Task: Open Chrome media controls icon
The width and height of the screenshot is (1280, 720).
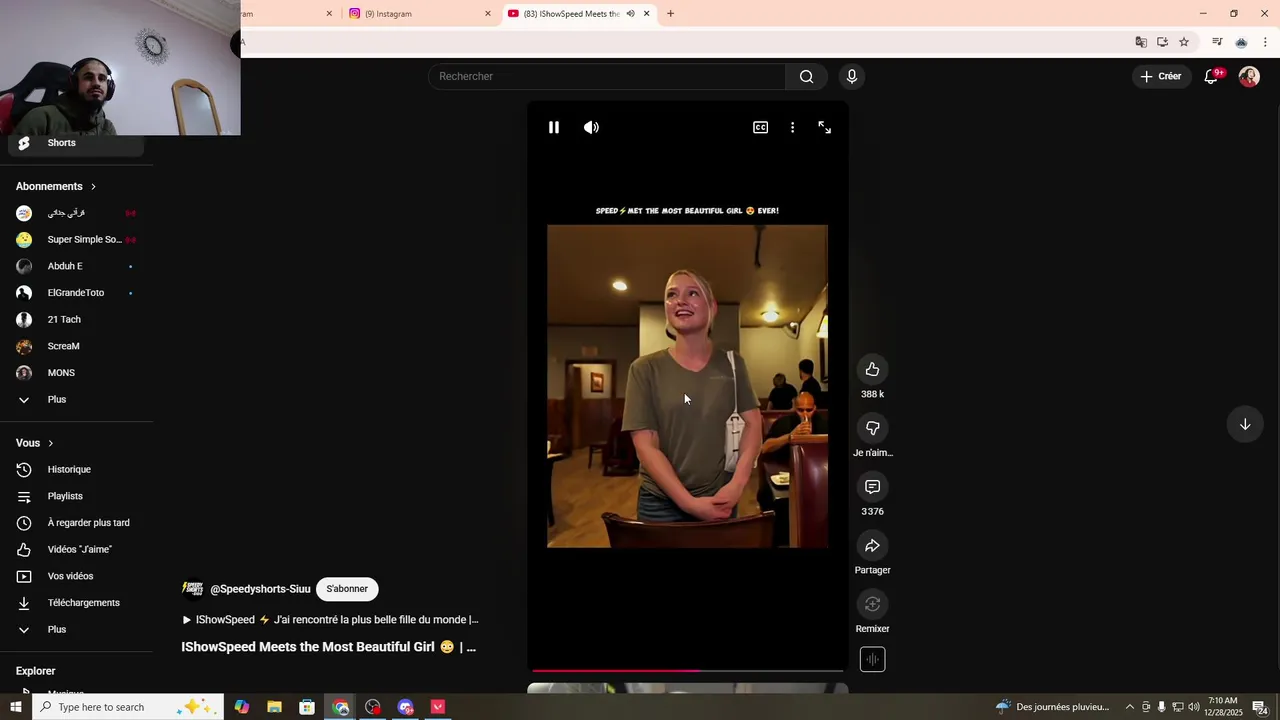Action: tap(1217, 42)
